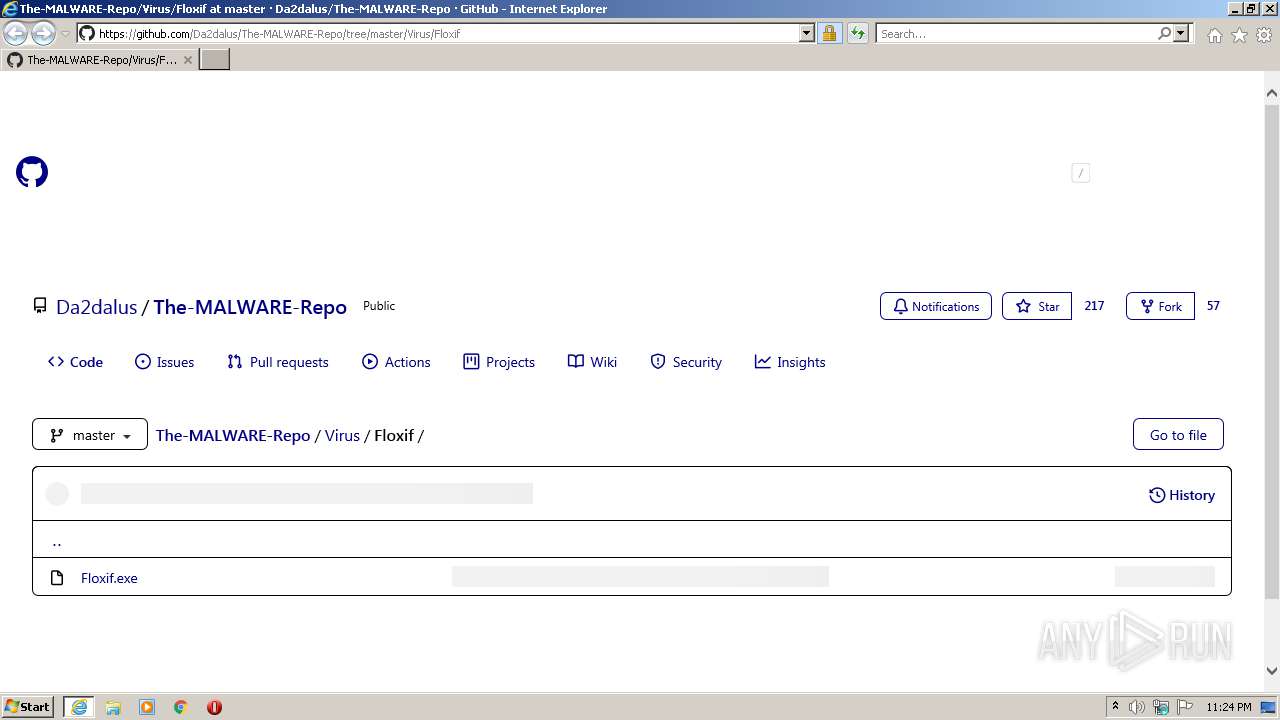1280x720 pixels.
Task: Open the Wiki tab
Action: coord(592,362)
